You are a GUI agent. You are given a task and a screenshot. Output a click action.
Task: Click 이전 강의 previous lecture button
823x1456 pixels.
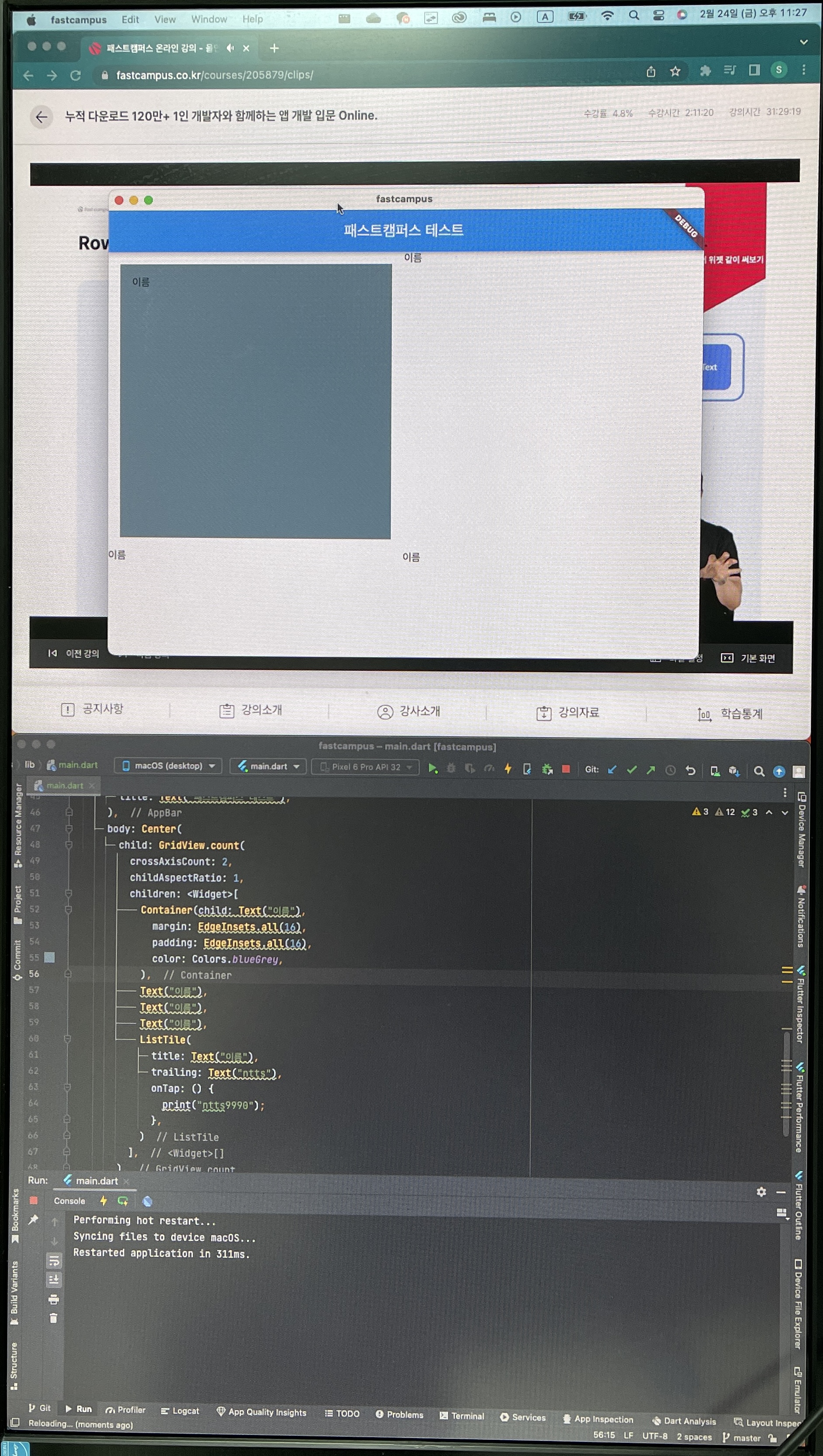[x=74, y=653]
